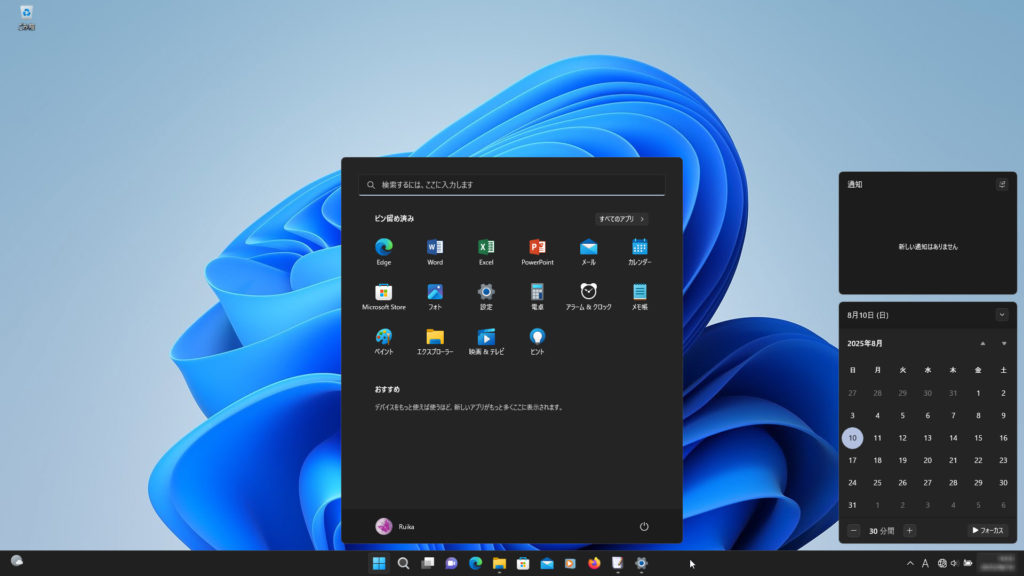
Task: Open the Ruika user account menu
Action: [x=394, y=526]
